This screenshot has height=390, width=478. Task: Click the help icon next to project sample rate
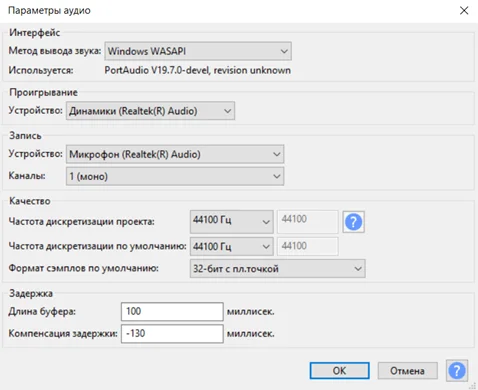point(353,222)
